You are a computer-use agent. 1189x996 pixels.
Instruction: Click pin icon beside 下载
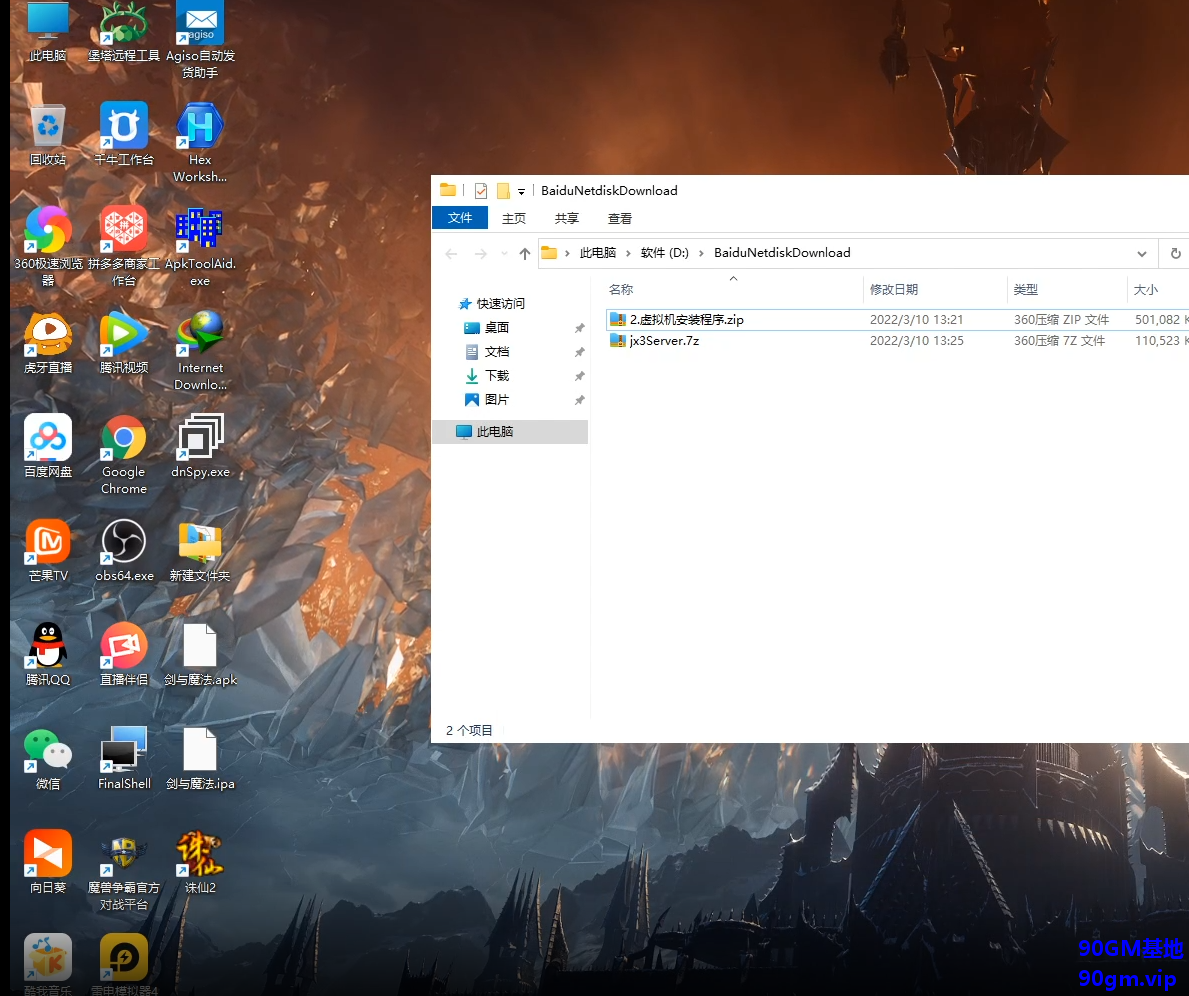[x=579, y=376]
